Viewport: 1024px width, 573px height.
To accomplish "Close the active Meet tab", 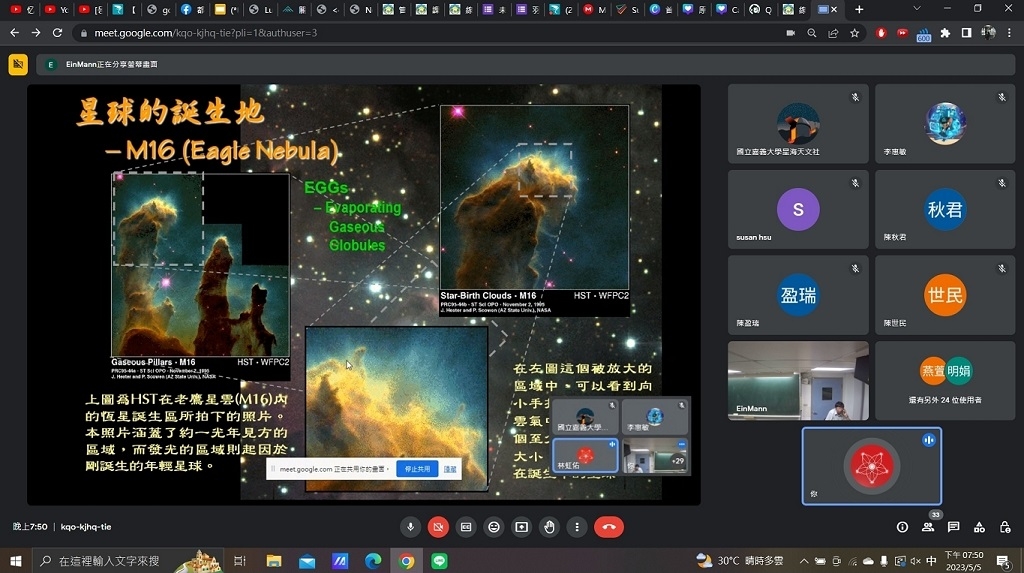I will pyautogui.click(x=834, y=9).
